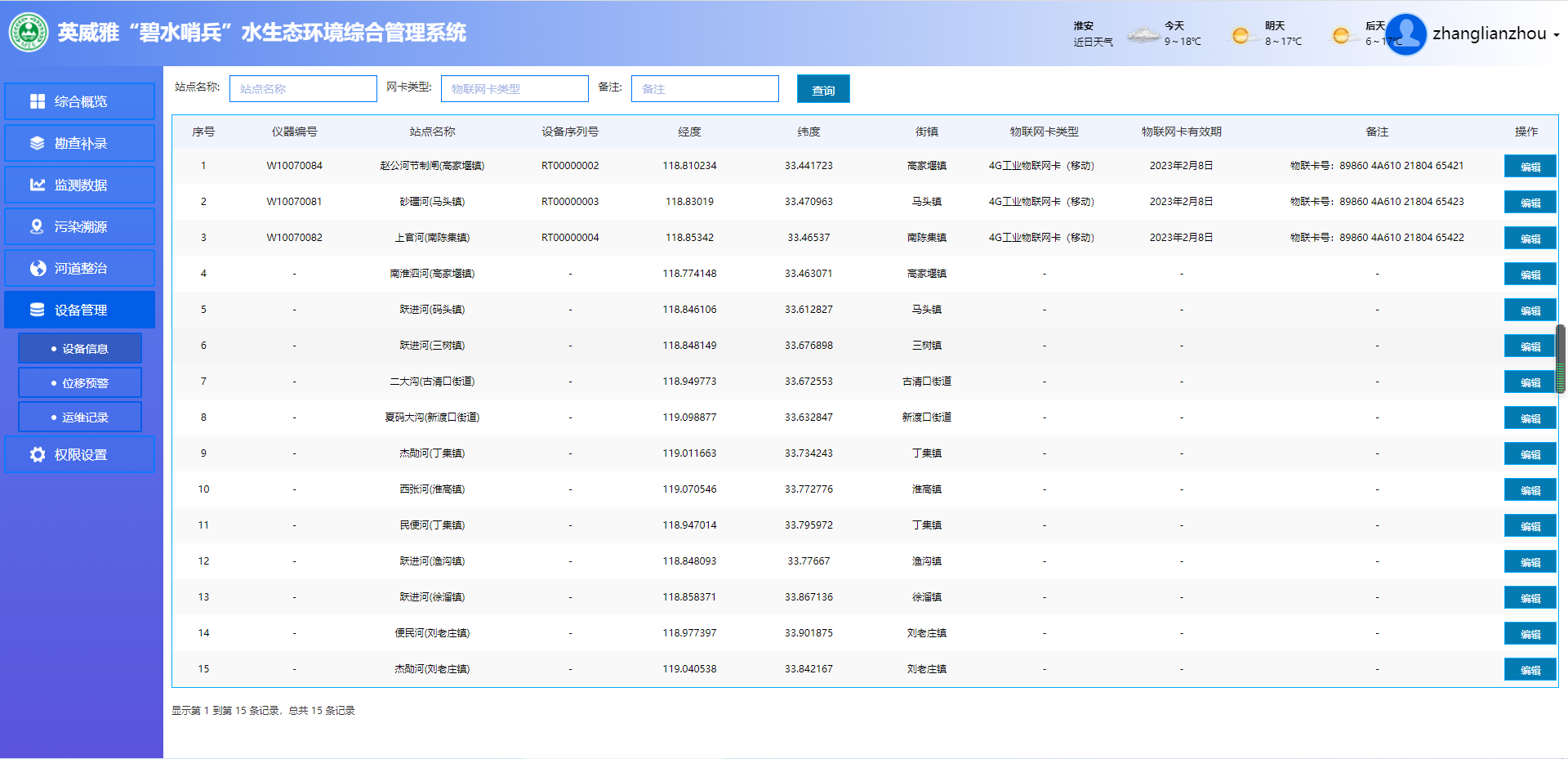Edit row 1 station 赵公河节制闸

pyautogui.click(x=1530, y=167)
